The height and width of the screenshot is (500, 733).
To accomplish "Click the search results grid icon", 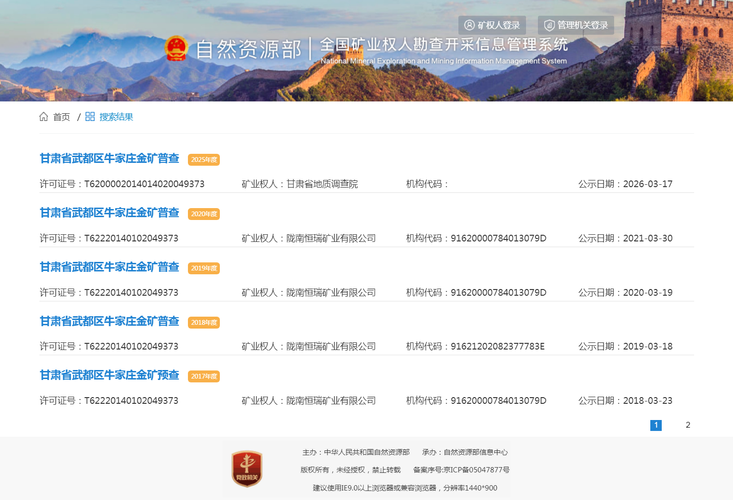I will [90, 116].
